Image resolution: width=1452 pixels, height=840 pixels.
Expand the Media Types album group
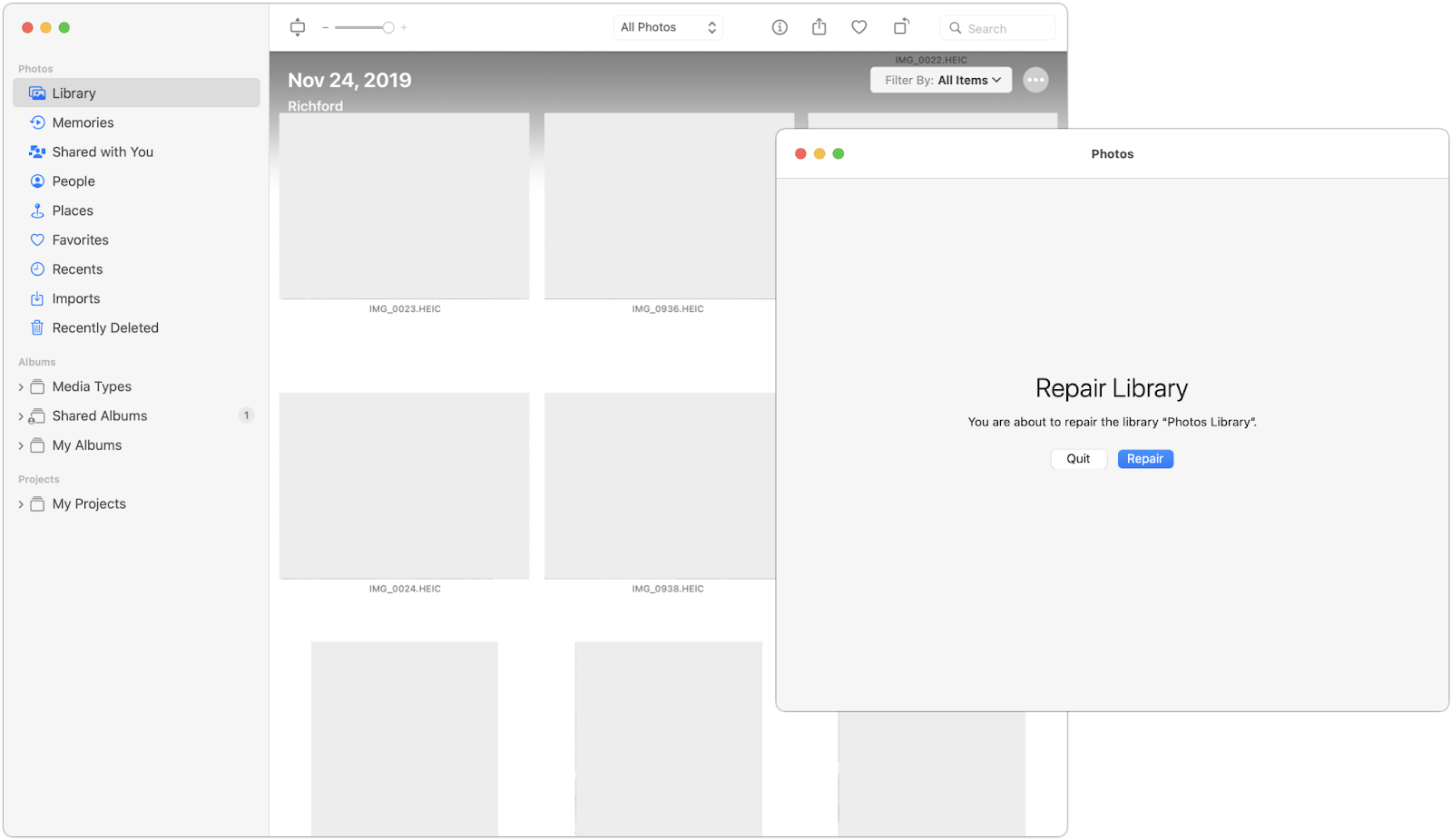click(21, 387)
